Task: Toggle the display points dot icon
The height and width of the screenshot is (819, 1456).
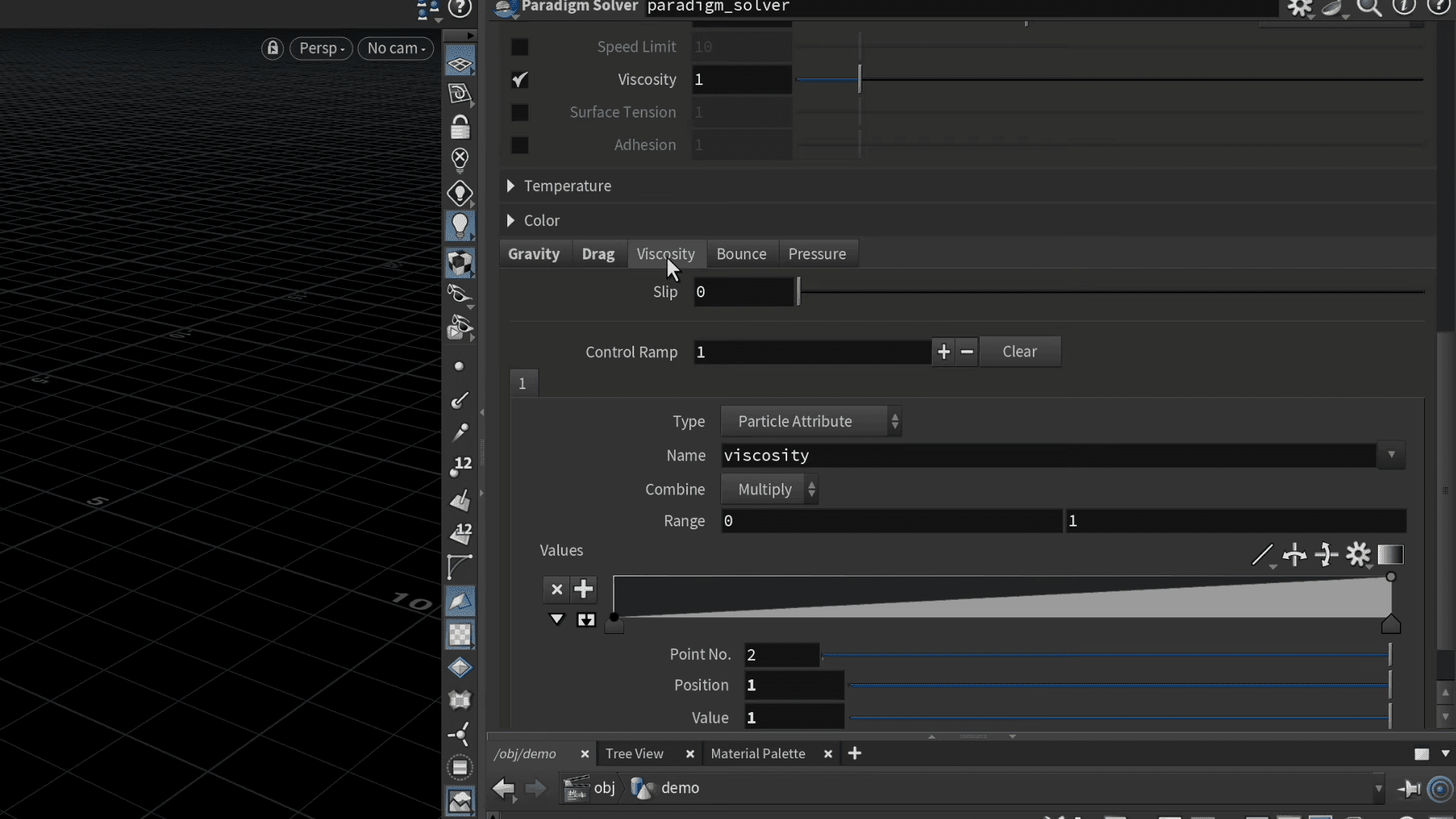Action: 459,366
